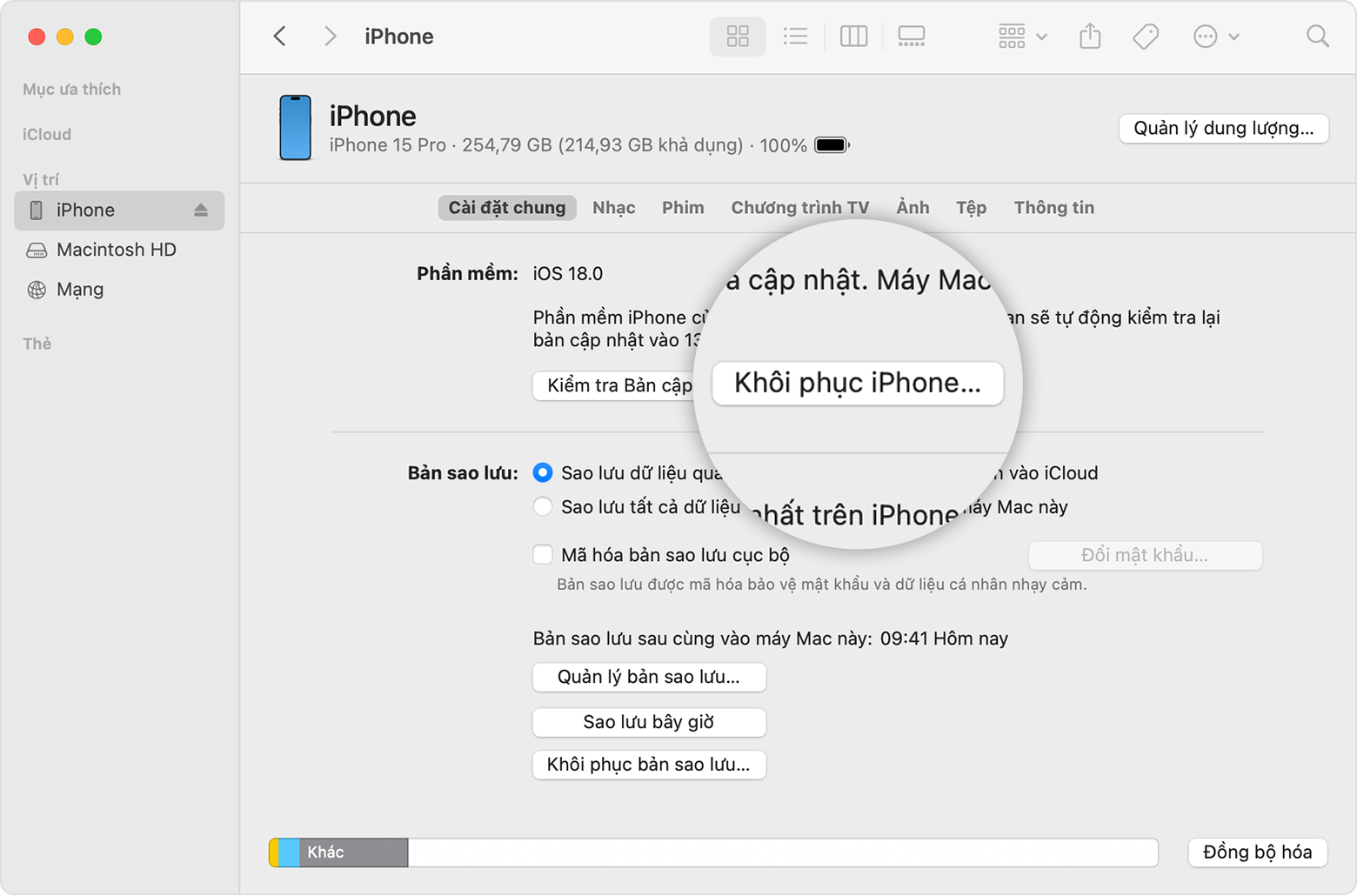Click Quản lý dung lượng button

[1223, 129]
